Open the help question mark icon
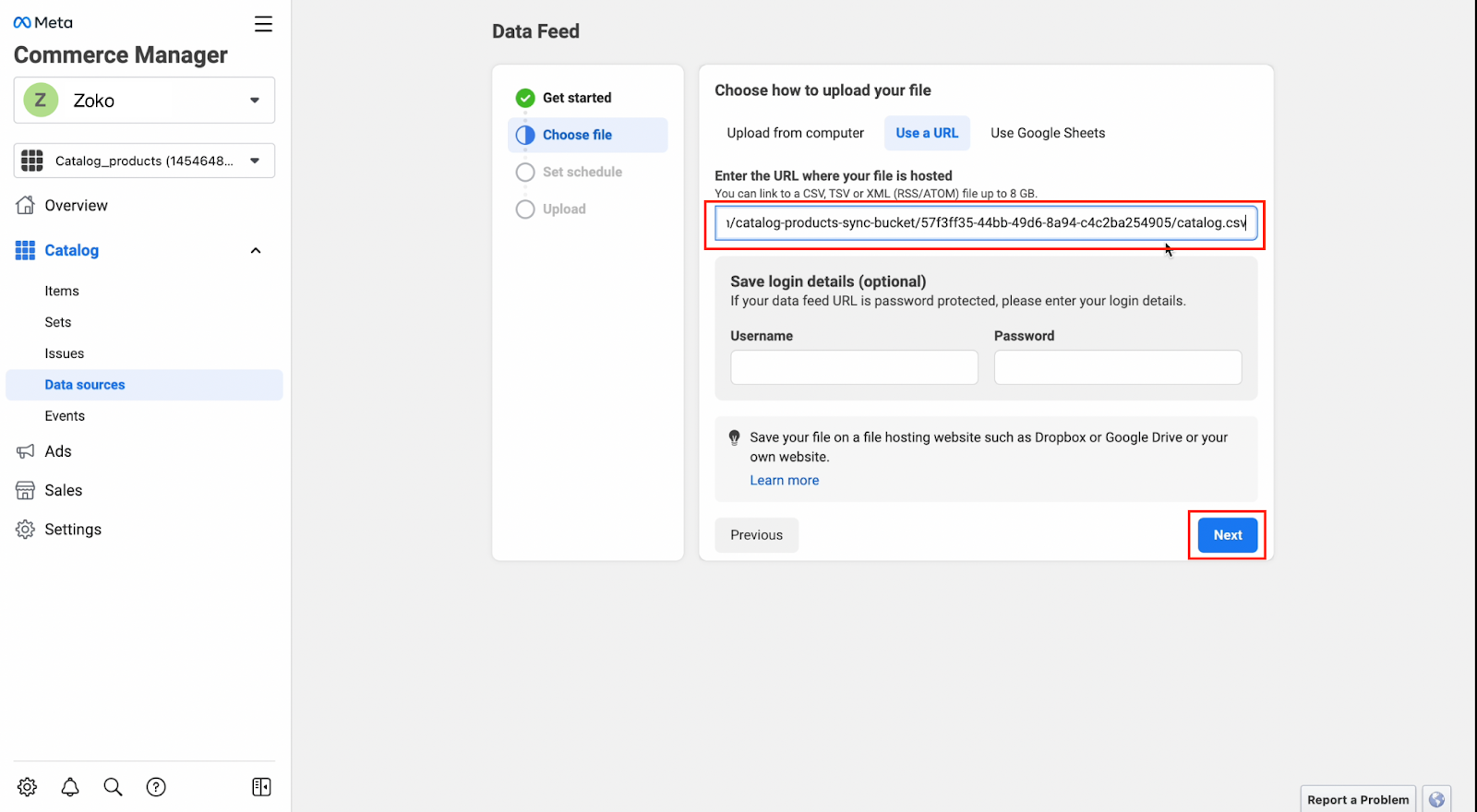 tap(156, 786)
